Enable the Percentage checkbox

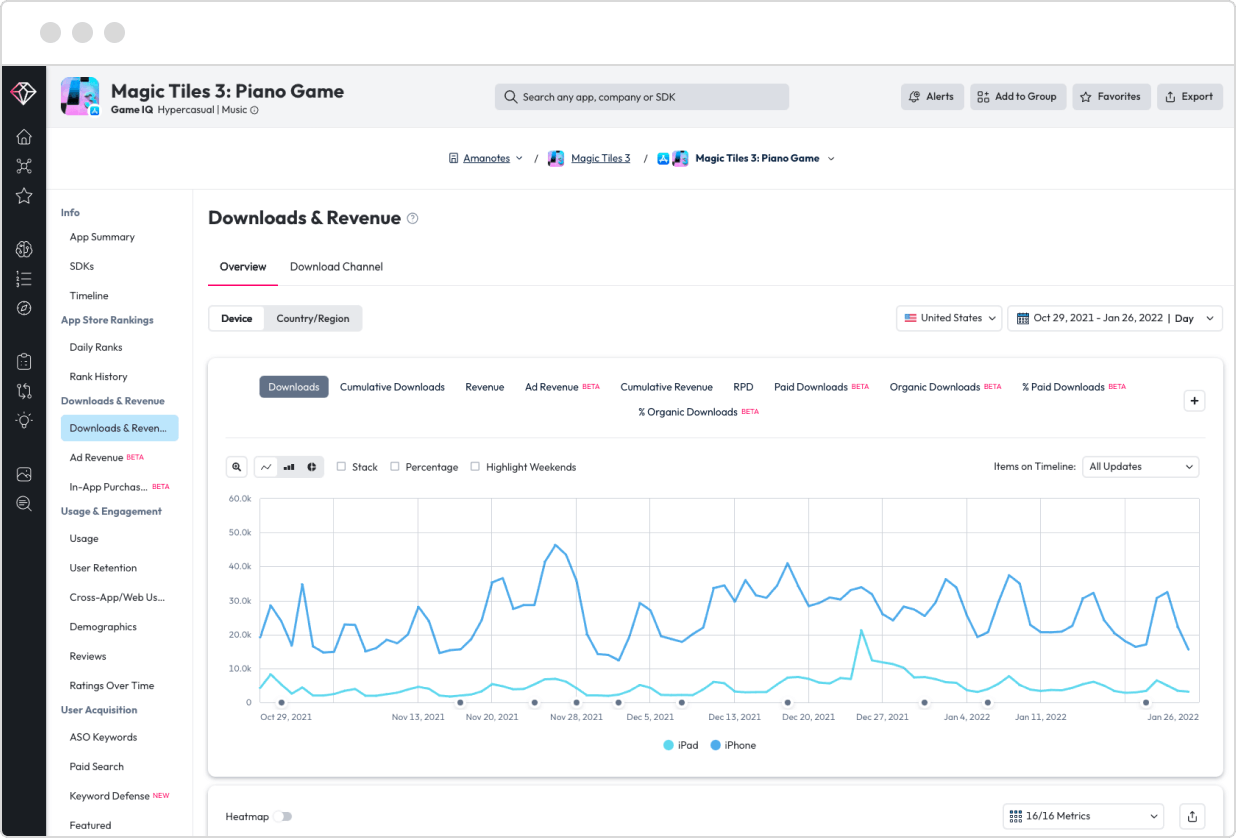tap(395, 467)
